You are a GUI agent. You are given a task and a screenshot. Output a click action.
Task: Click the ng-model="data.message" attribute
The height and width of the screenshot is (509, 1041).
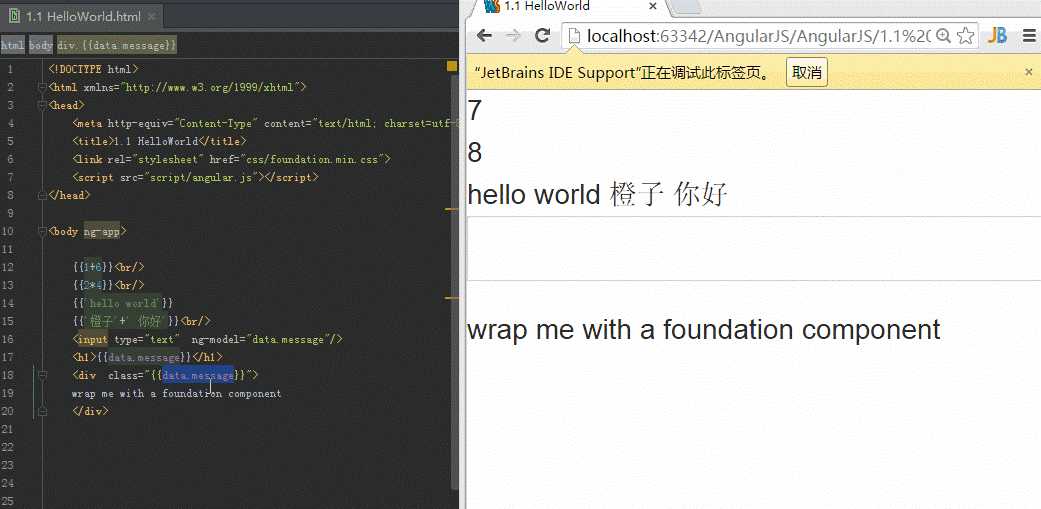[261, 339]
